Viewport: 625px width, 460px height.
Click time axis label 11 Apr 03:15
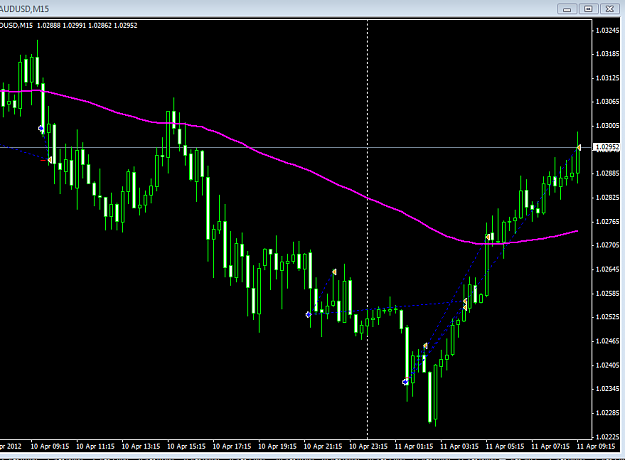click(459, 446)
